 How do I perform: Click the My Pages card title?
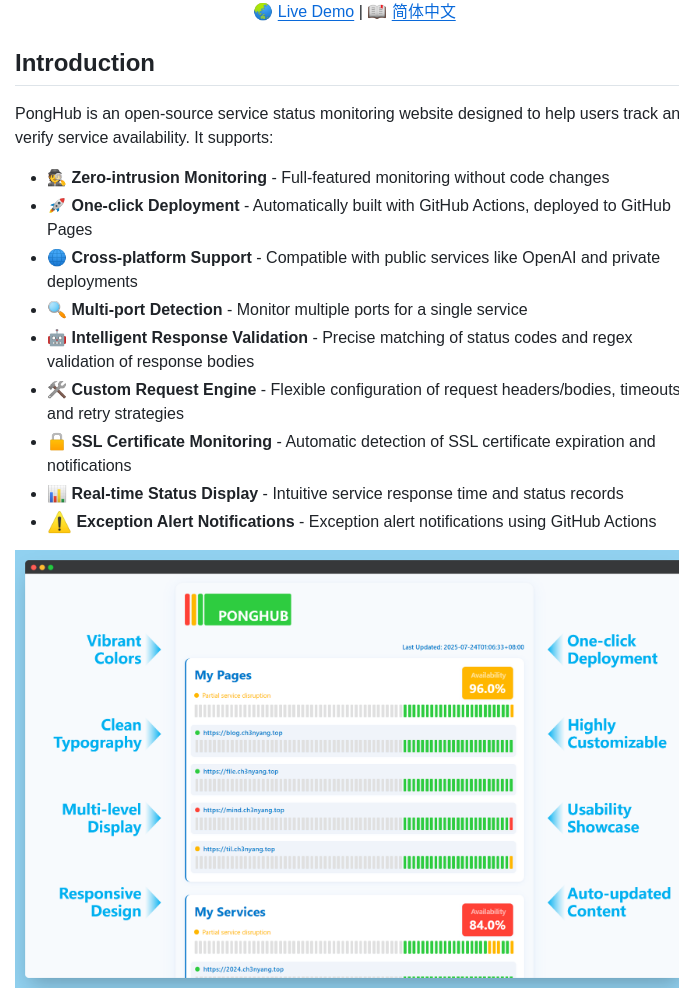point(223,675)
